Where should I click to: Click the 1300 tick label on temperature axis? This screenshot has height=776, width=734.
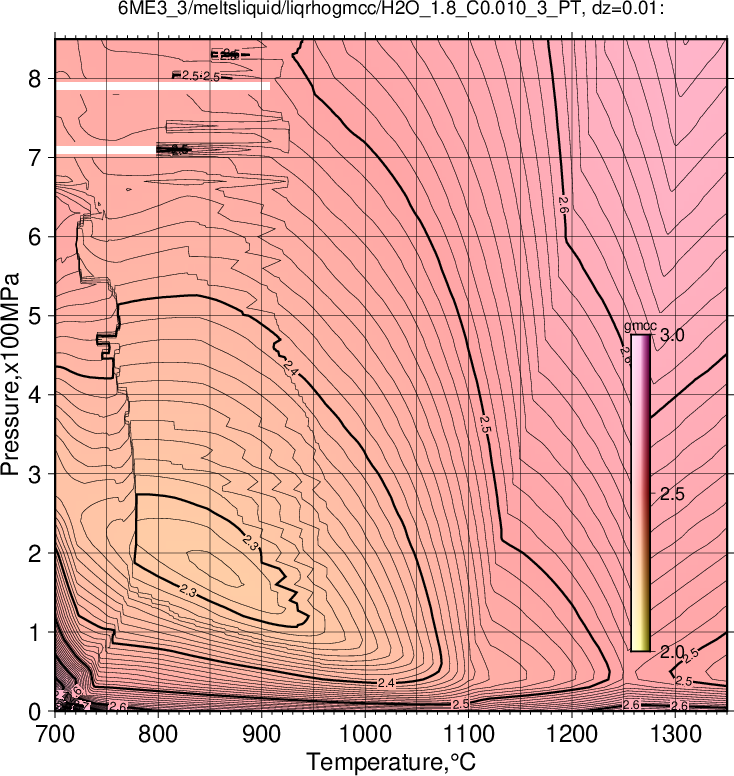click(676, 734)
